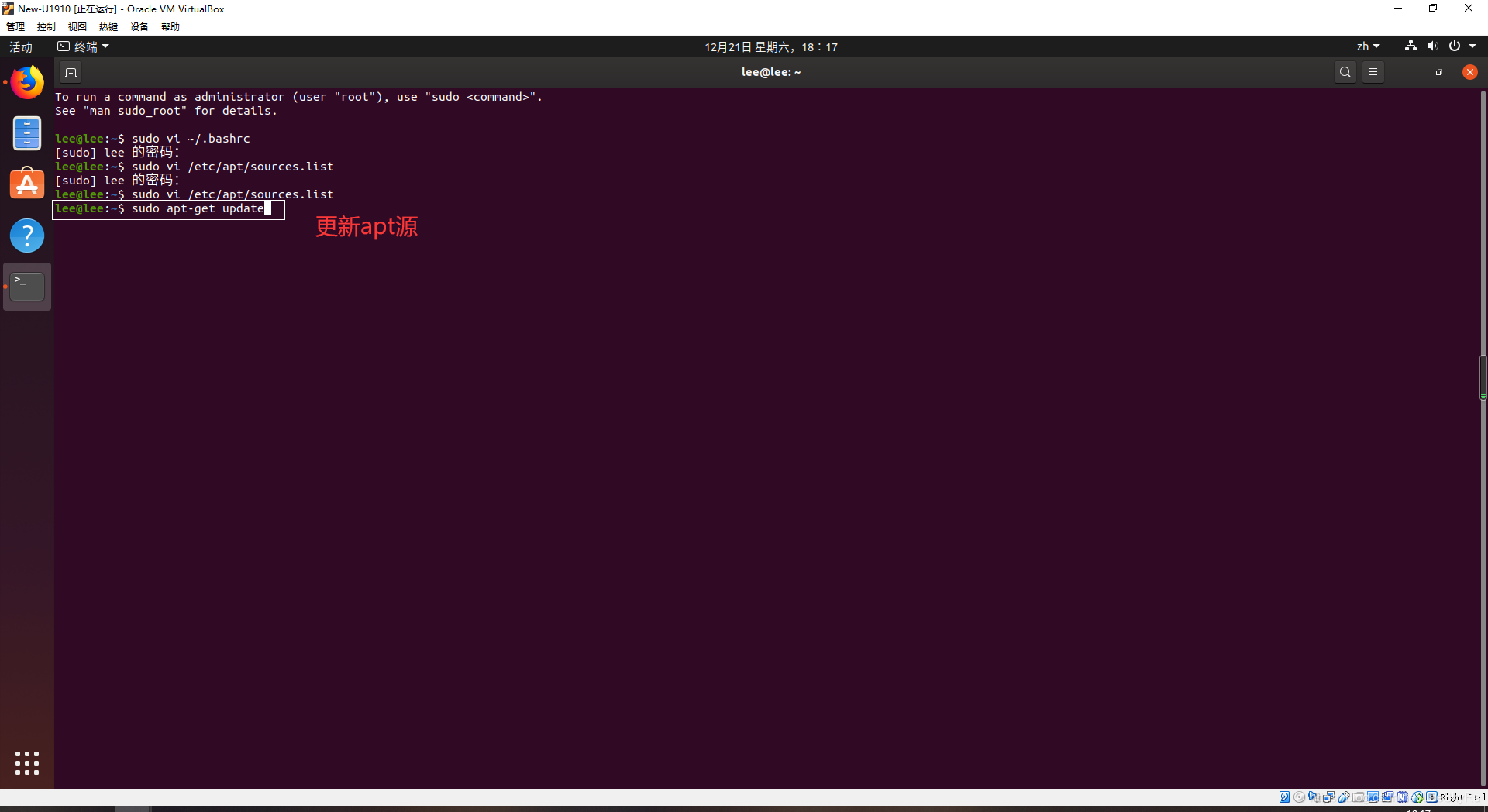Open Firefox from the Ubuntu dock
The height and width of the screenshot is (812, 1488).
(27, 82)
